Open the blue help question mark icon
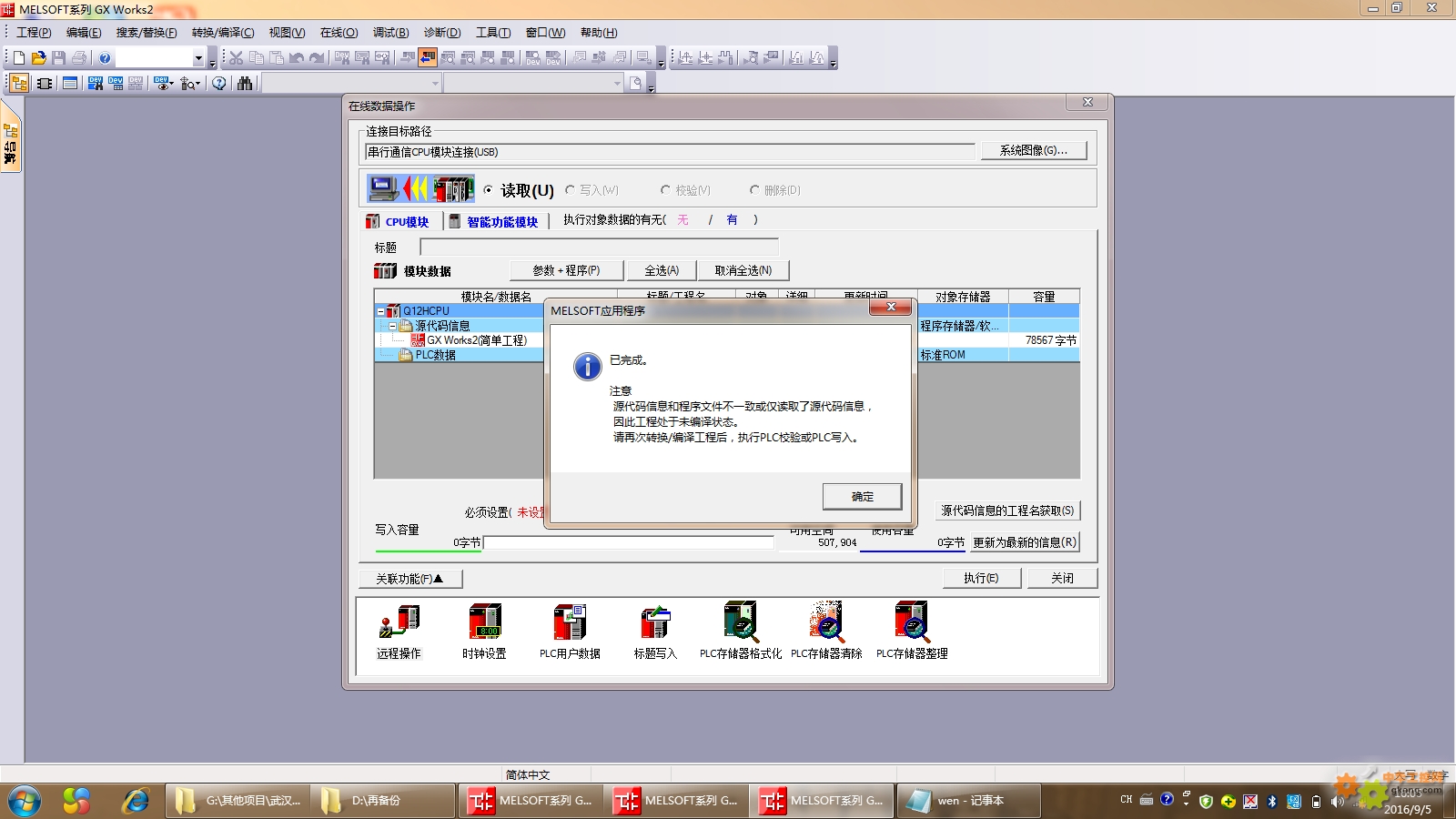1456x819 pixels. pos(105,58)
